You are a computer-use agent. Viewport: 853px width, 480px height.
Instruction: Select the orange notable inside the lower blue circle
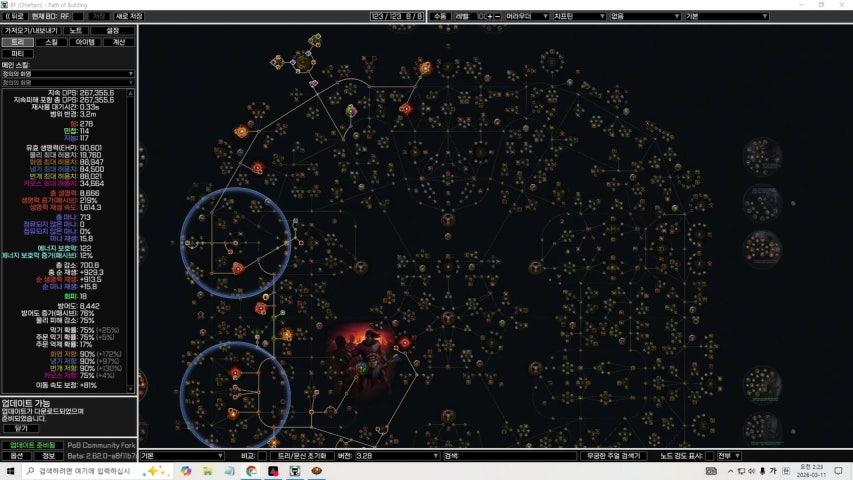tap(233, 414)
